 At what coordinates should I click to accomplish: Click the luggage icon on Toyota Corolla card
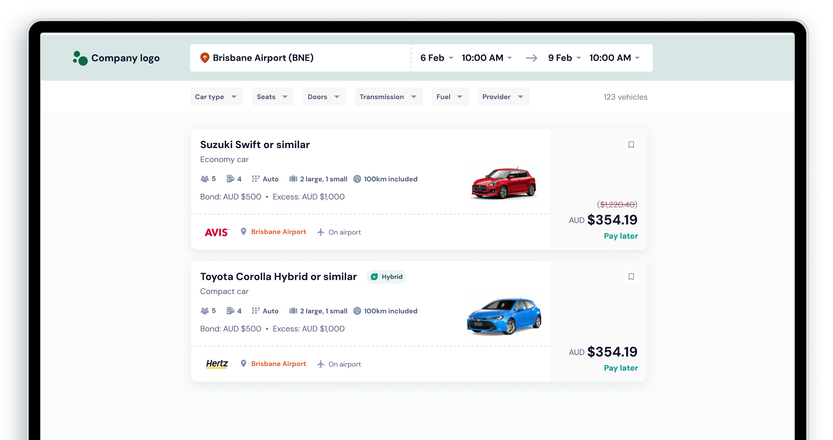coord(293,311)
